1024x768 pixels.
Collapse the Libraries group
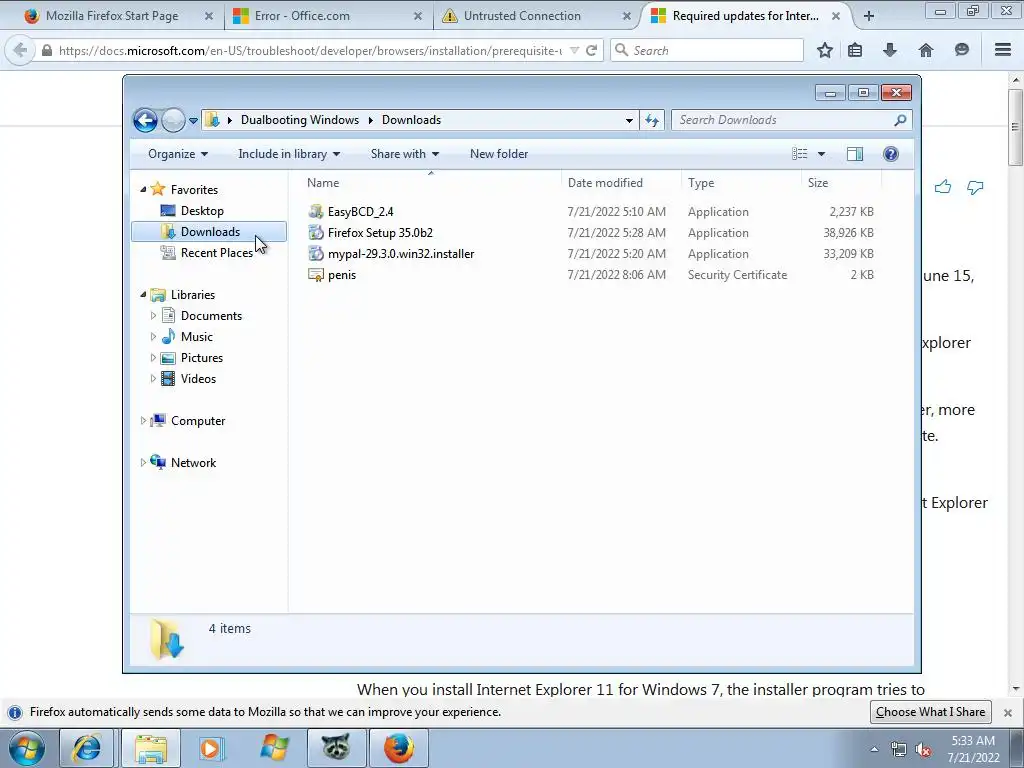pos(143,295)
